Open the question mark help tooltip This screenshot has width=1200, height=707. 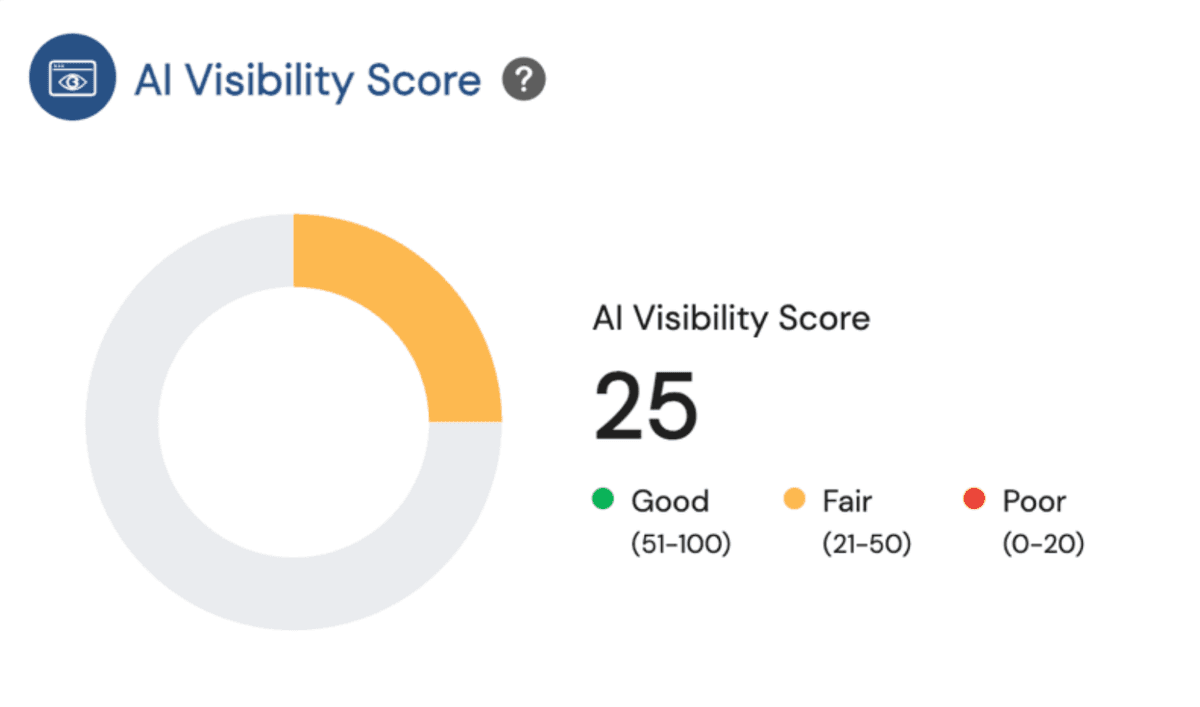524,80
